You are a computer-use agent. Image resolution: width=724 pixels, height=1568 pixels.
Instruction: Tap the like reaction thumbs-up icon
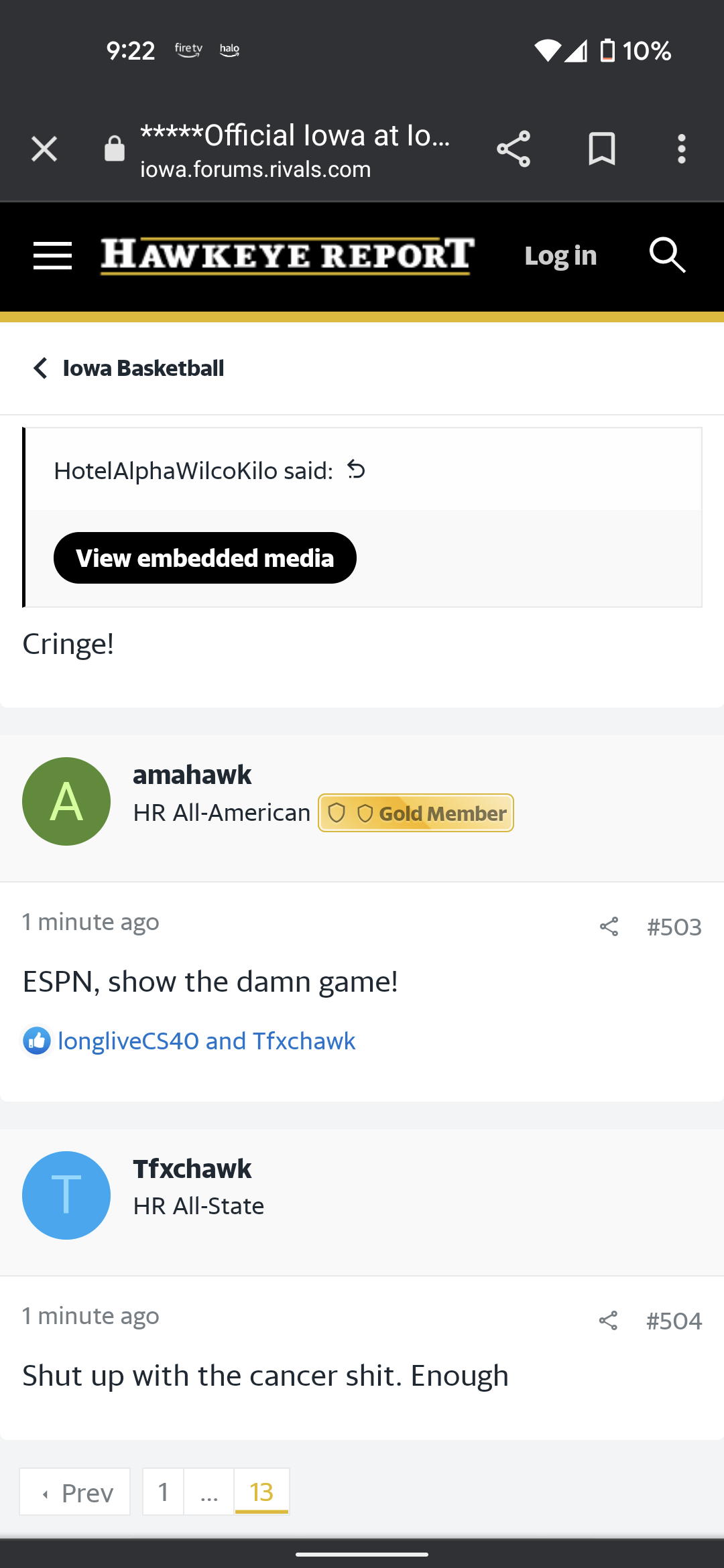coord(37,1041)
